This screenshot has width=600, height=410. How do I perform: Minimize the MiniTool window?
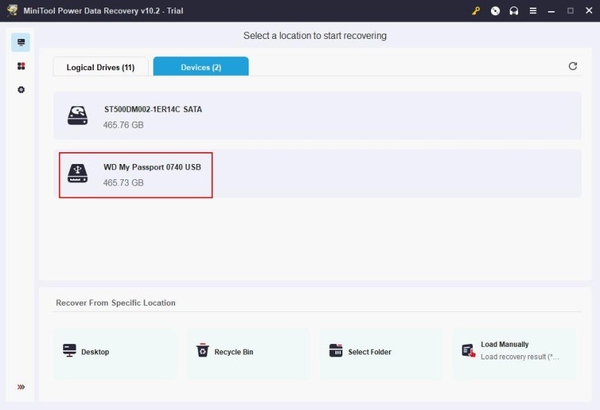pyautogui.click(x=551, y=11)
